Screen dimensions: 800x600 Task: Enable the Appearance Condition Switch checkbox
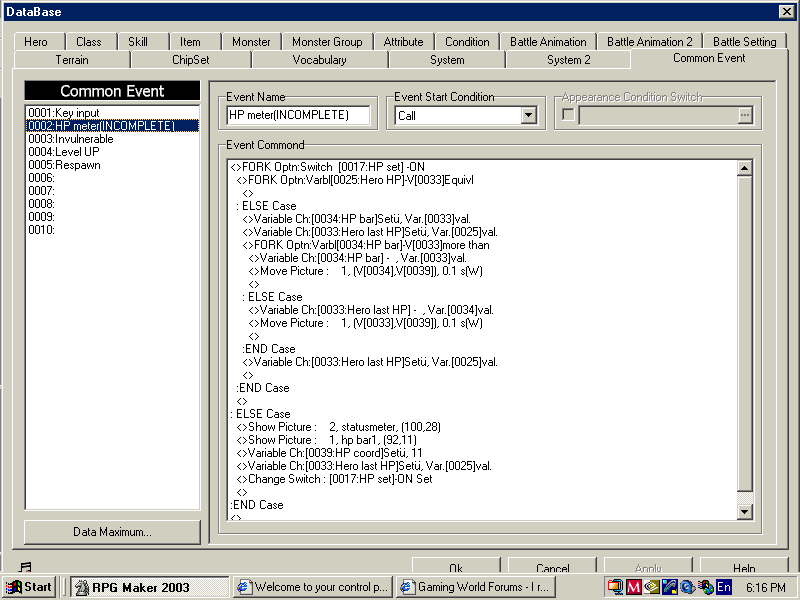pos(566,114)
